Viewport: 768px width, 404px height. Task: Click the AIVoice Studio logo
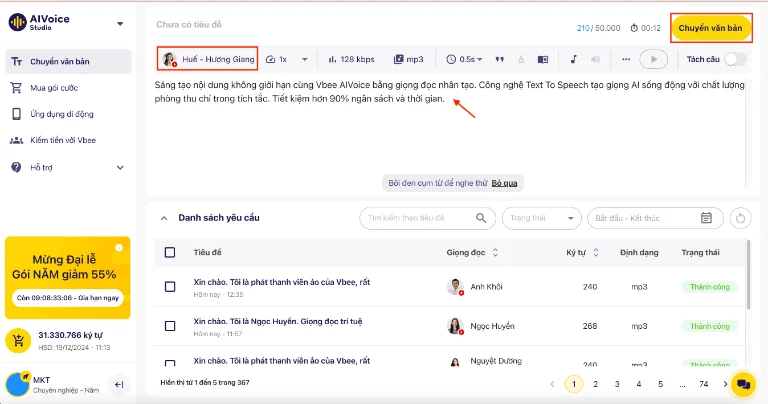39,22
